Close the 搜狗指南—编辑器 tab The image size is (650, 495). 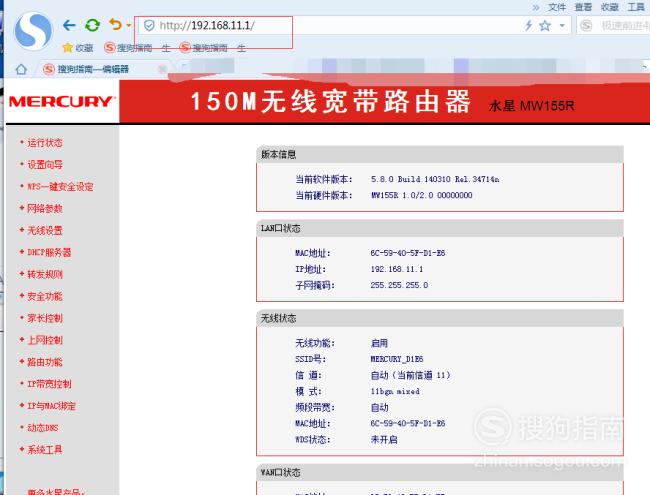pos(162,69)
